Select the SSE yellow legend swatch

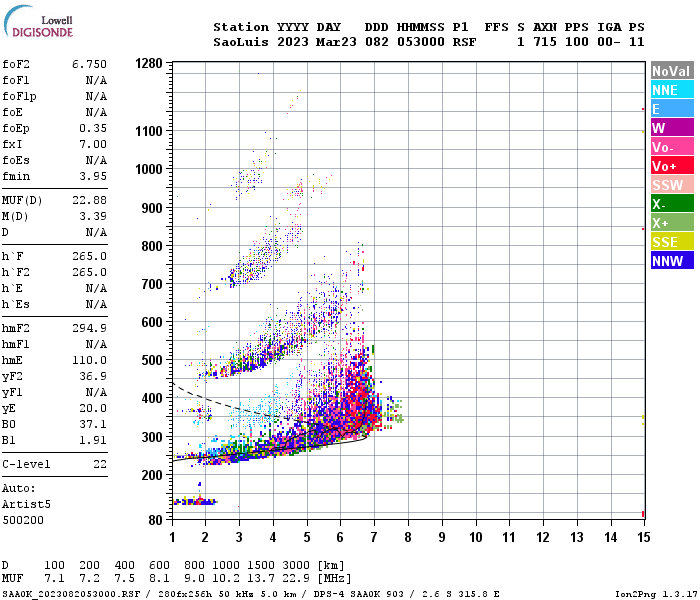(672, 242)
